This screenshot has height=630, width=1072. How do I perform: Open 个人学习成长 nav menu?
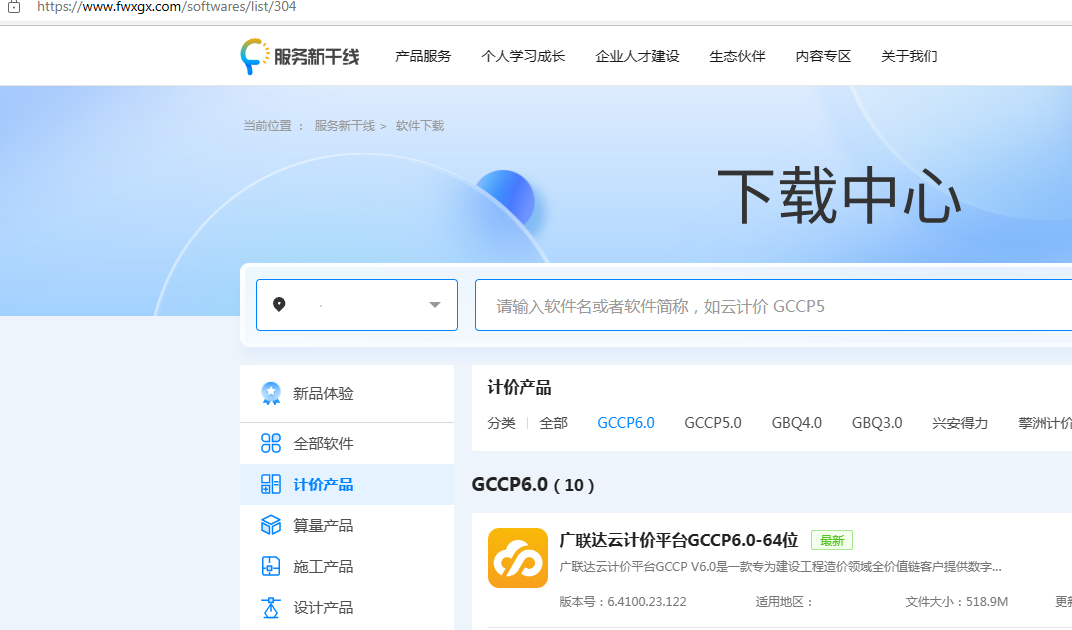(x=523, y=56)
